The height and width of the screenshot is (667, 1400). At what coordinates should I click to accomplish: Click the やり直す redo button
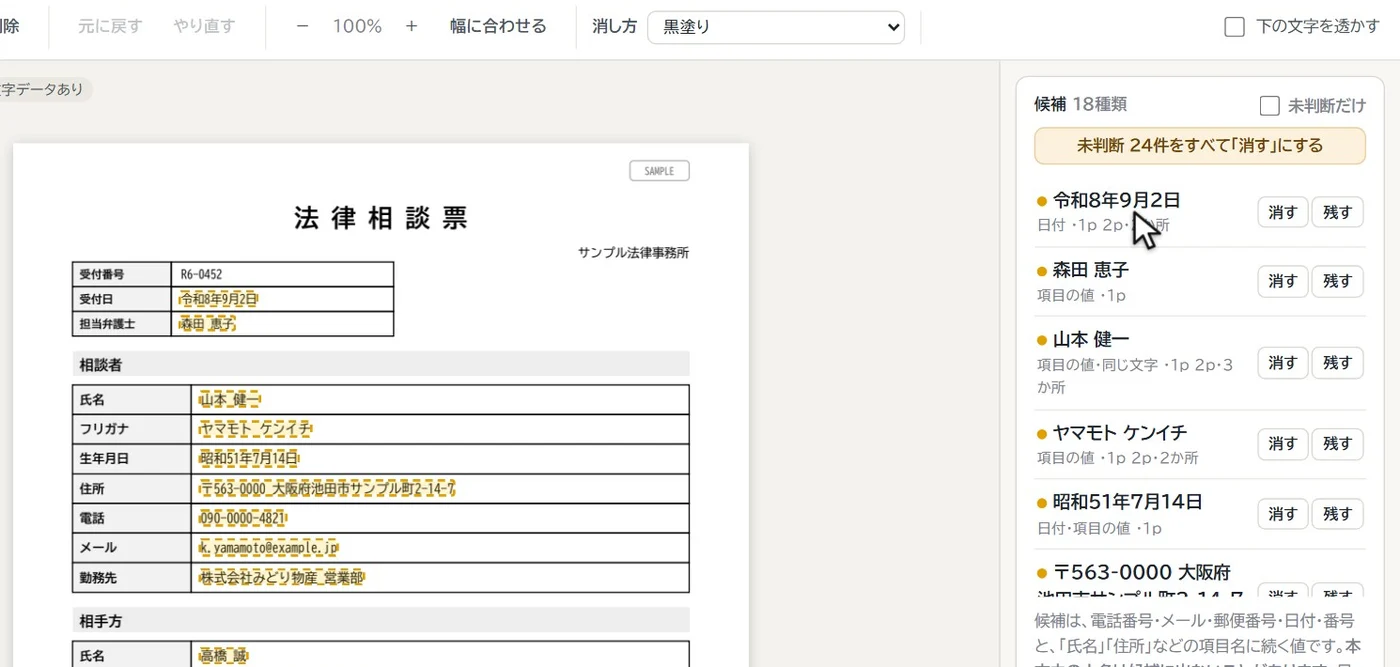[x=204, y=27]
